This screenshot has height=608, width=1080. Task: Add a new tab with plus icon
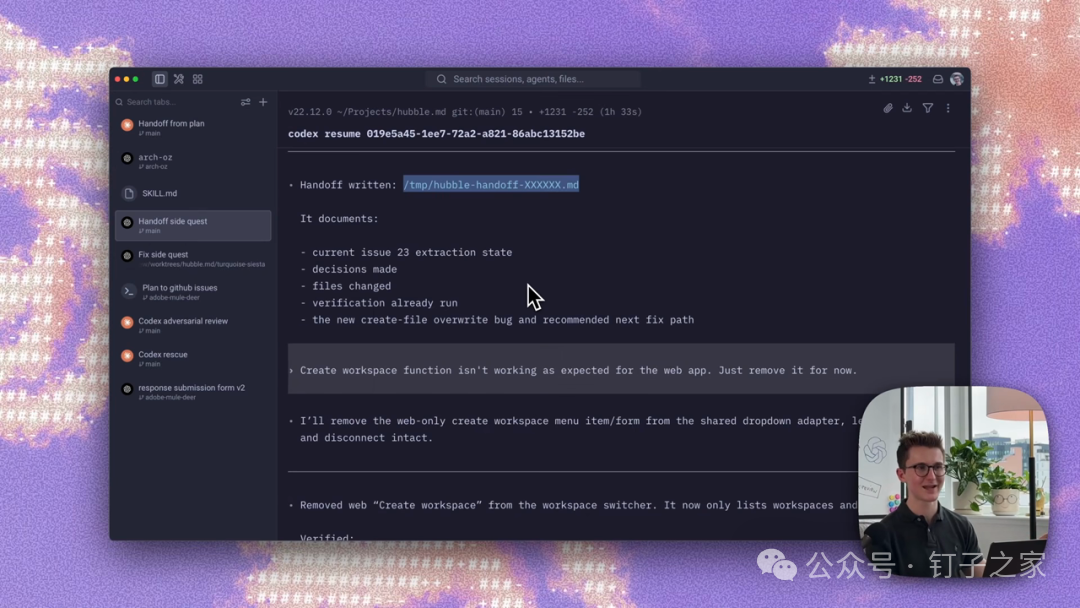[x=263, y=102]
